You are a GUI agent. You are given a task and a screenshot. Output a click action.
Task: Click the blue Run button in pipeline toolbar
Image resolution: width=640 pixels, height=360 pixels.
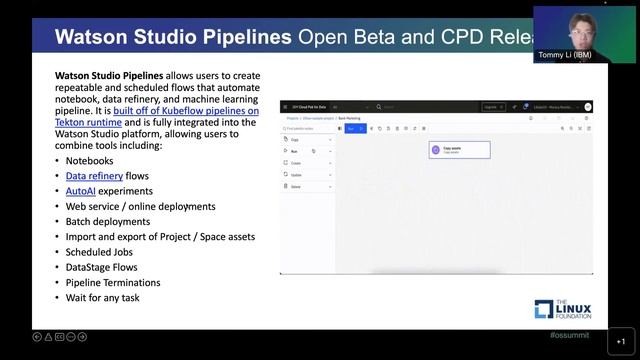(356, 129)
